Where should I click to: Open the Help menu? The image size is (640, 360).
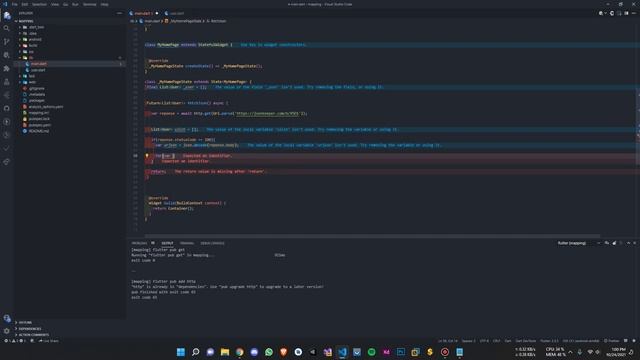[104, 4]
